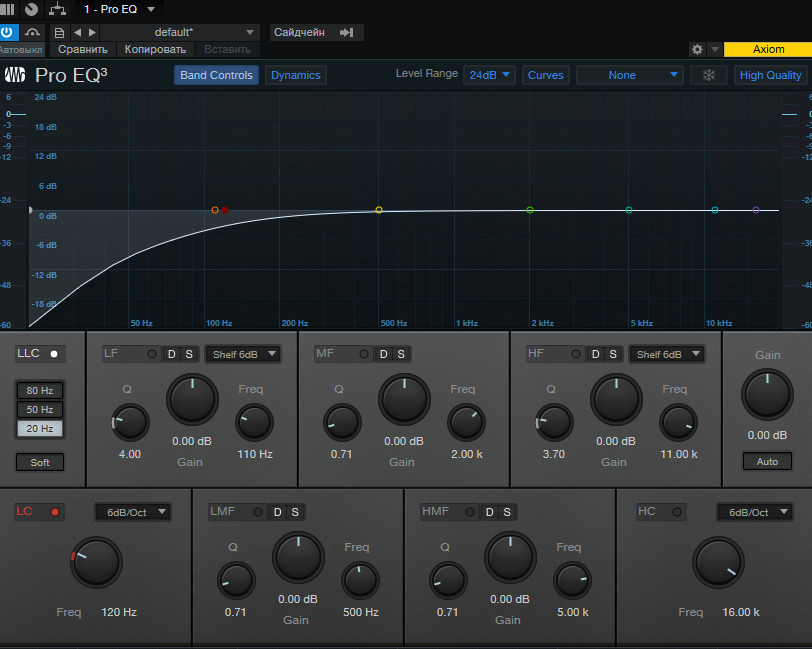Select the yellow LMF band node in graph
This screenshot has width=812, height=649.
379,210
